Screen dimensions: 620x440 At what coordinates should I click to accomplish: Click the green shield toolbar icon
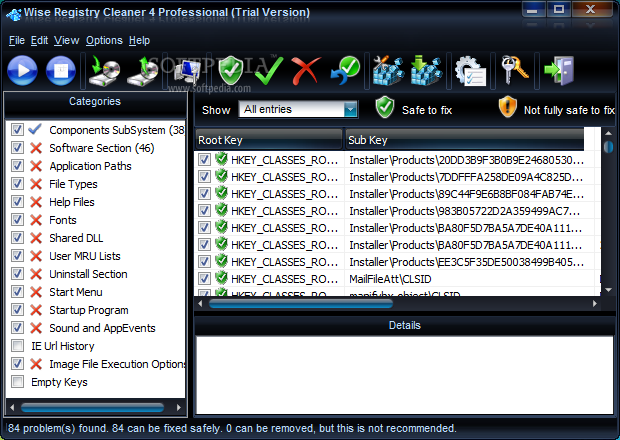[231, 71]
